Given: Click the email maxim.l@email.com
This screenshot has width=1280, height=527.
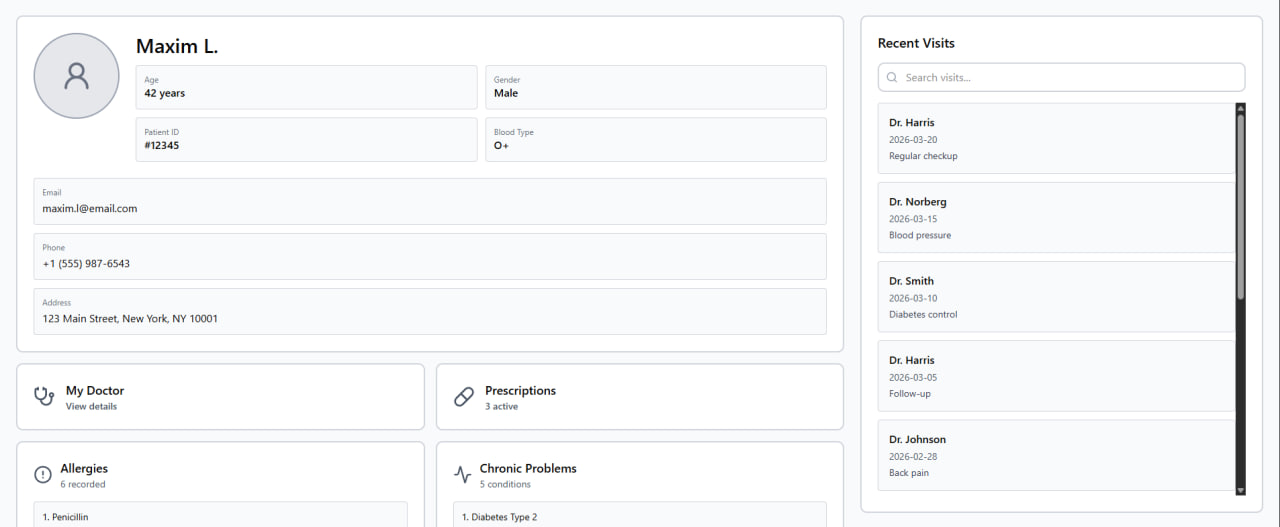Looking at the screenshot, I should [x=90, y=209].
